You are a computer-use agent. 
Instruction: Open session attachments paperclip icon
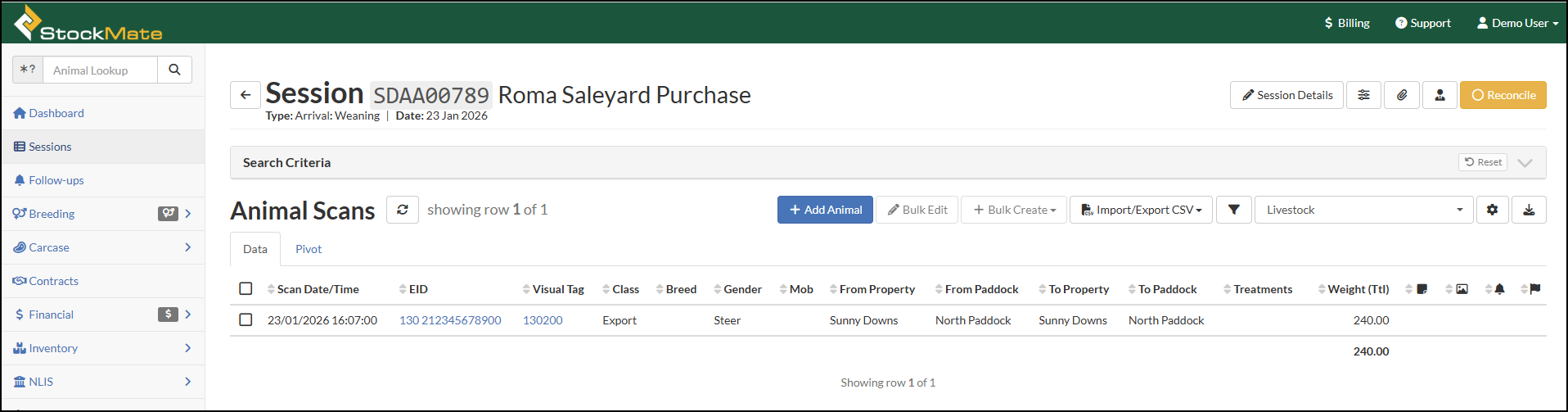tap(1402, 95)
